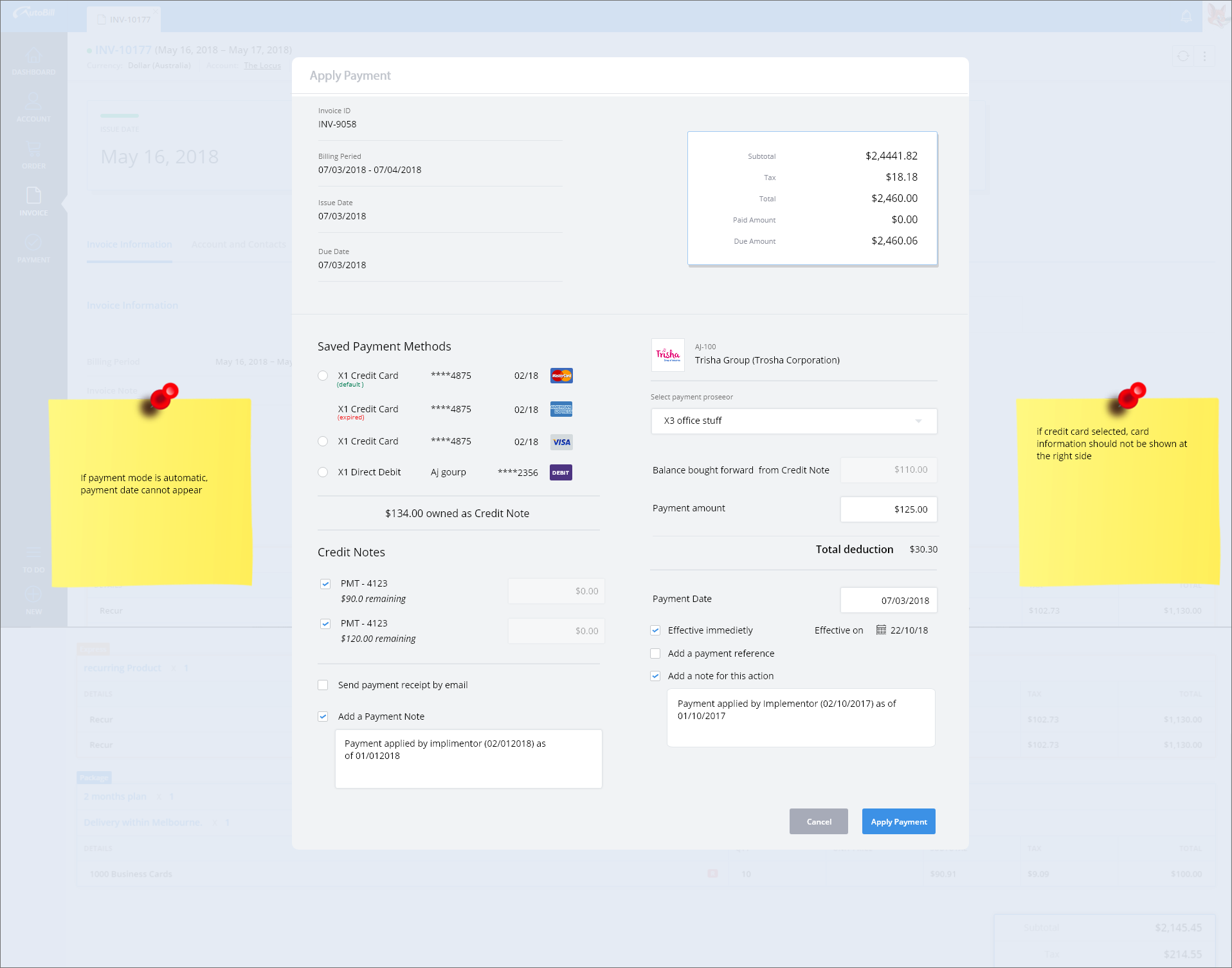Click the Cancel button
Image resolution: width=1232 pixels, height=968 pixels.
(819, 822)
